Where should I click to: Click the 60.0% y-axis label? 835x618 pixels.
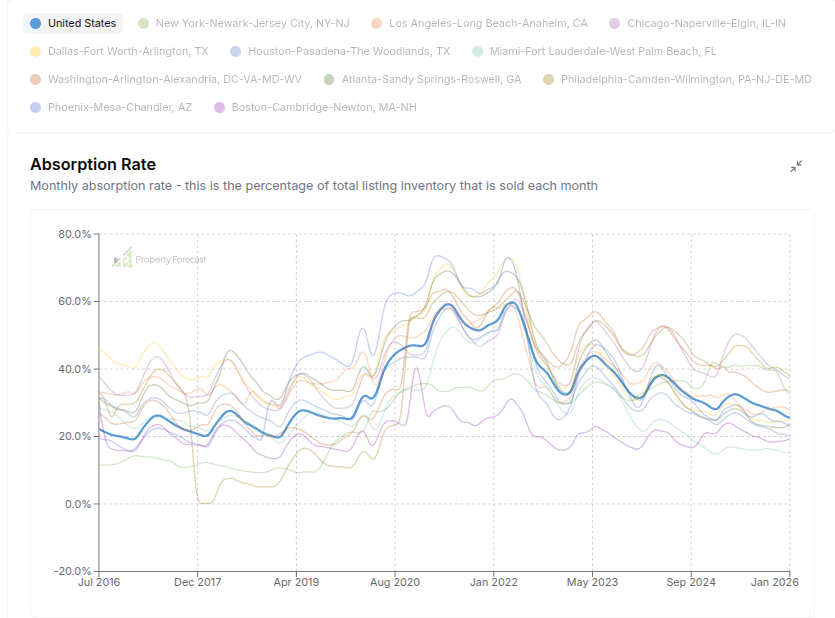coord(75,301)
